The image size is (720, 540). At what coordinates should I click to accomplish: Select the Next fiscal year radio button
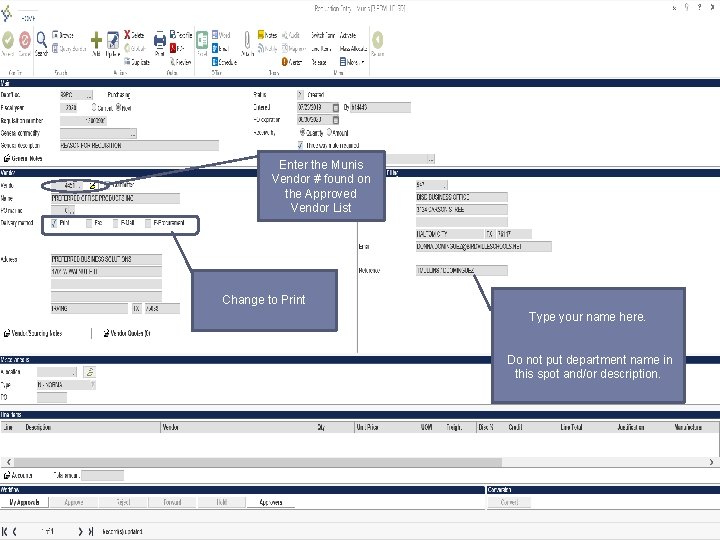pos(118,107)
